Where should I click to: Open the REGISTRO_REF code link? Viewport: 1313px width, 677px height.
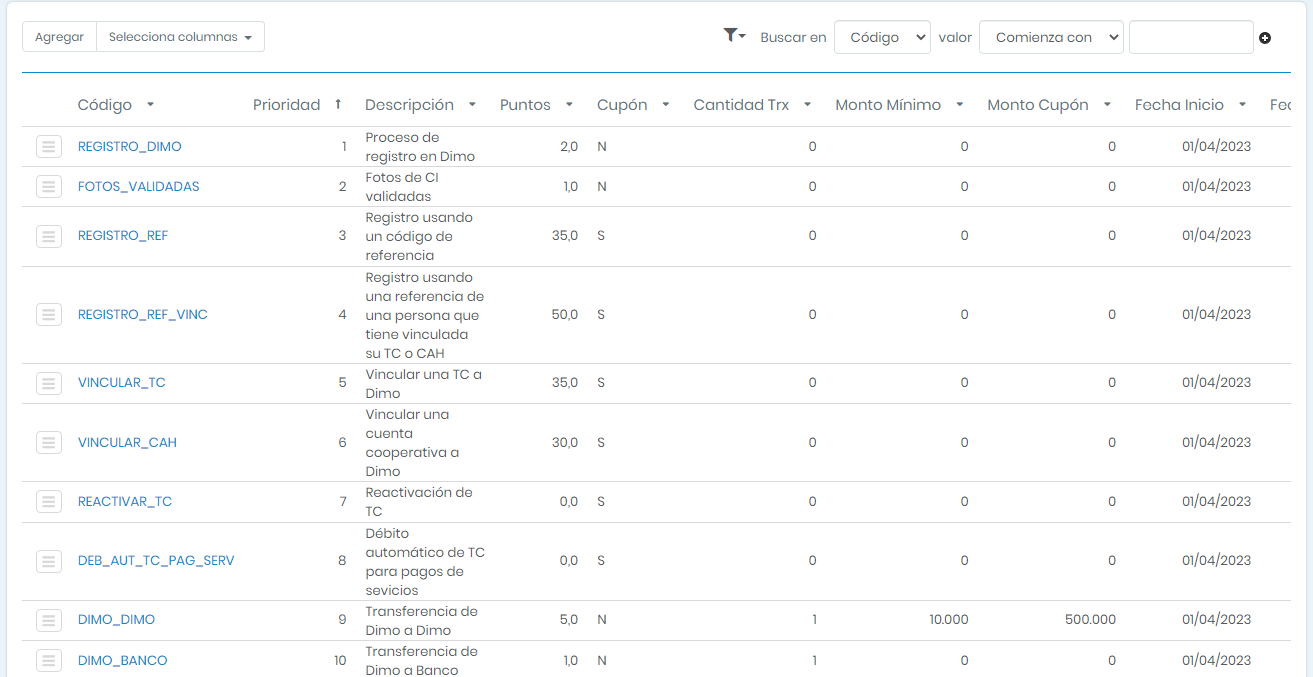pos(123,236)
